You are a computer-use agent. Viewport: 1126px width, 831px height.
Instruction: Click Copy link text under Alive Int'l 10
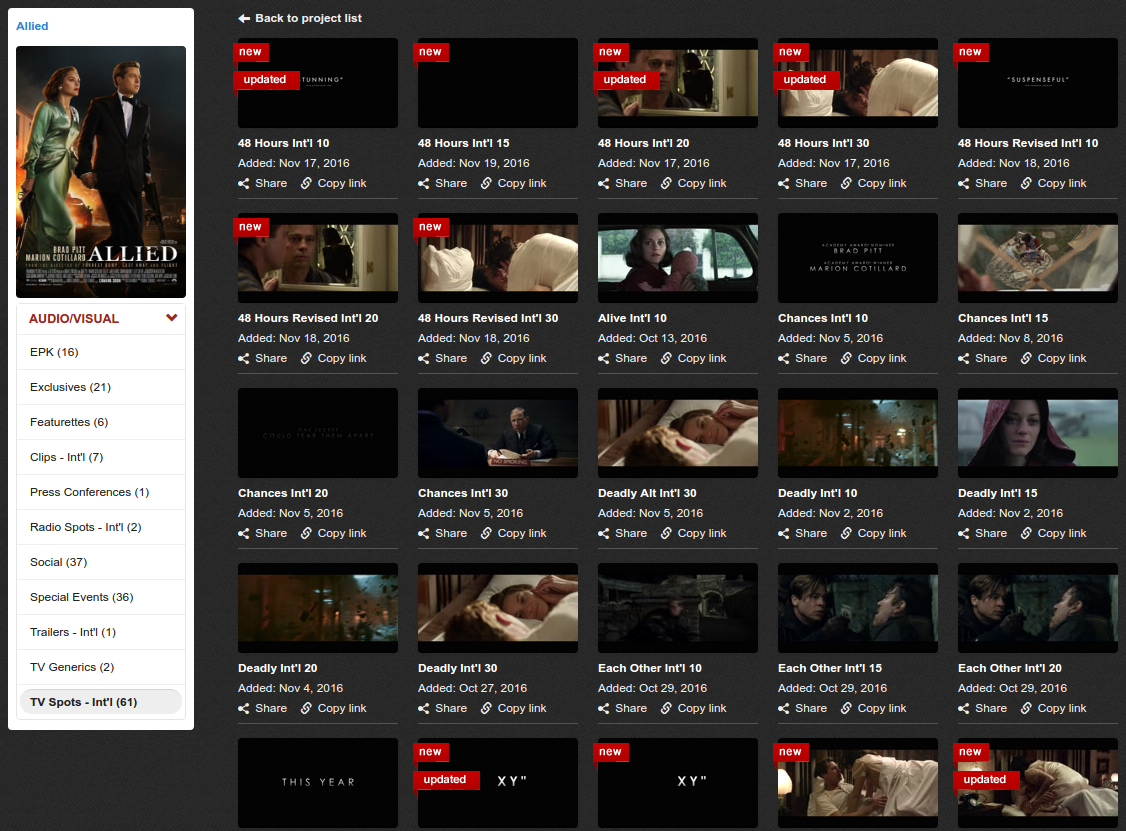(x=702, y=358)
